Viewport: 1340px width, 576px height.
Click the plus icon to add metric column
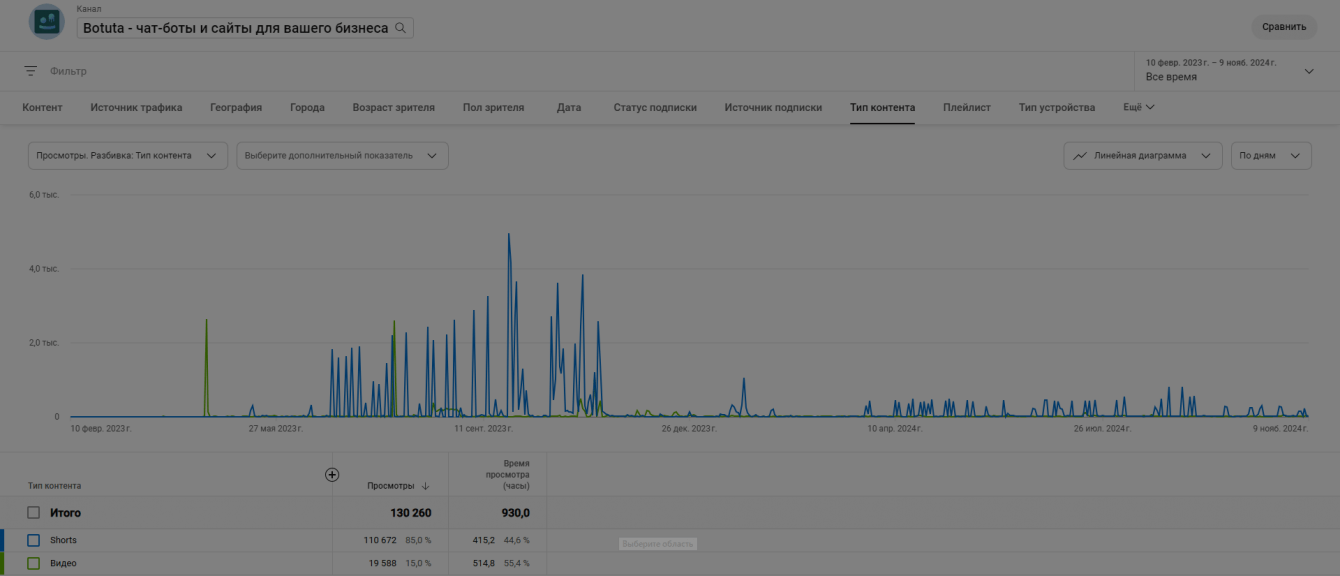tap(332, 474)
